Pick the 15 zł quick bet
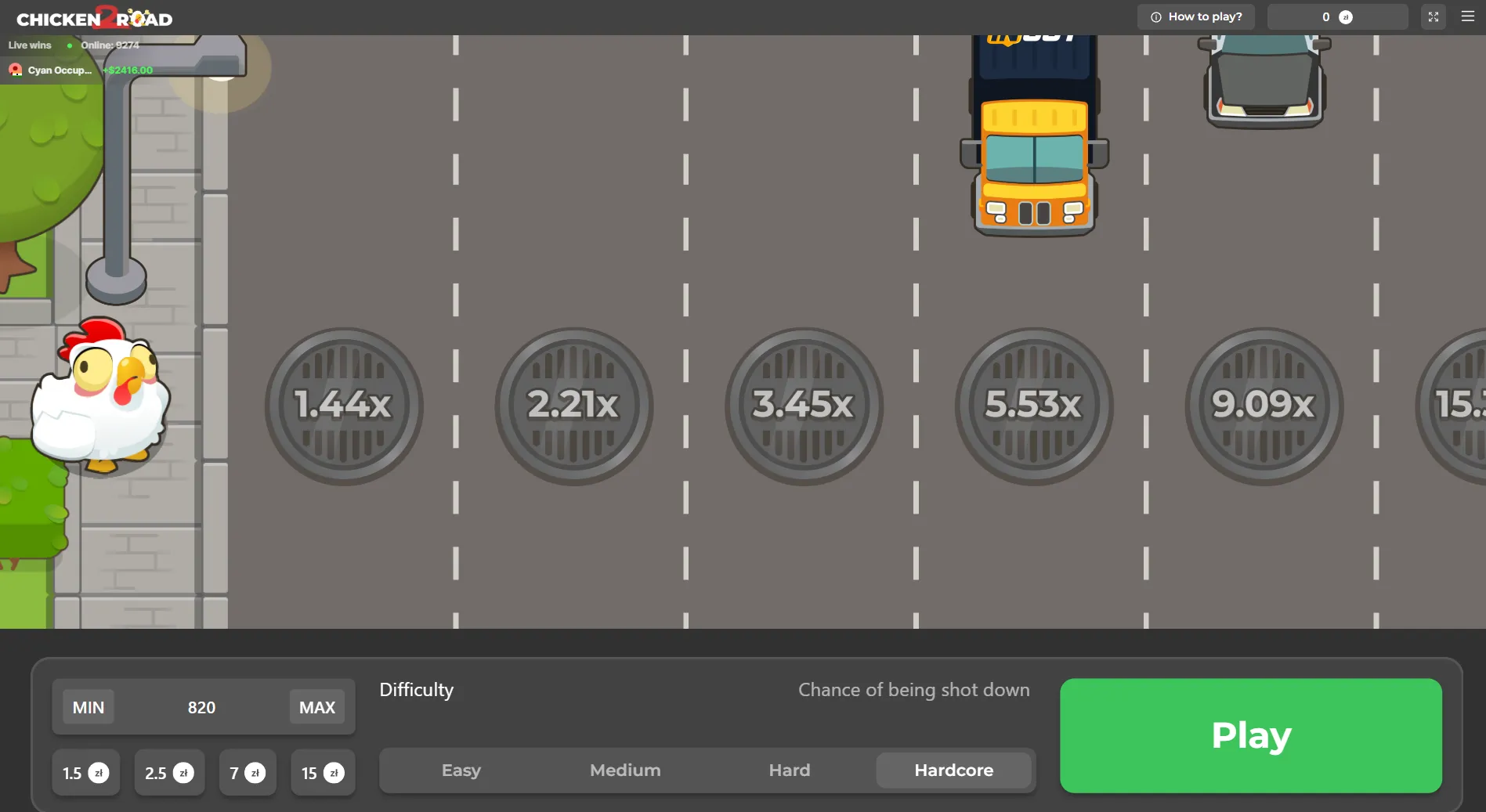 pos(322,773)
